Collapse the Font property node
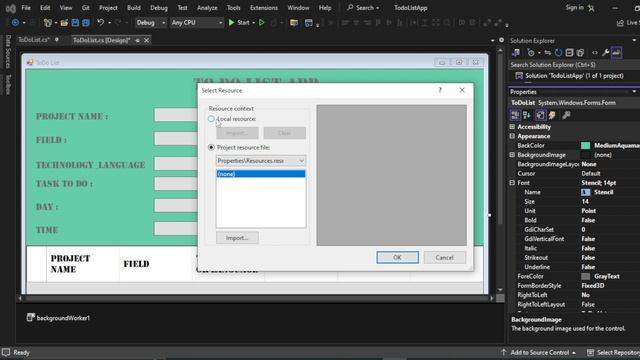Viewport: 640px width, 360px height. click(x=512, y=183)
